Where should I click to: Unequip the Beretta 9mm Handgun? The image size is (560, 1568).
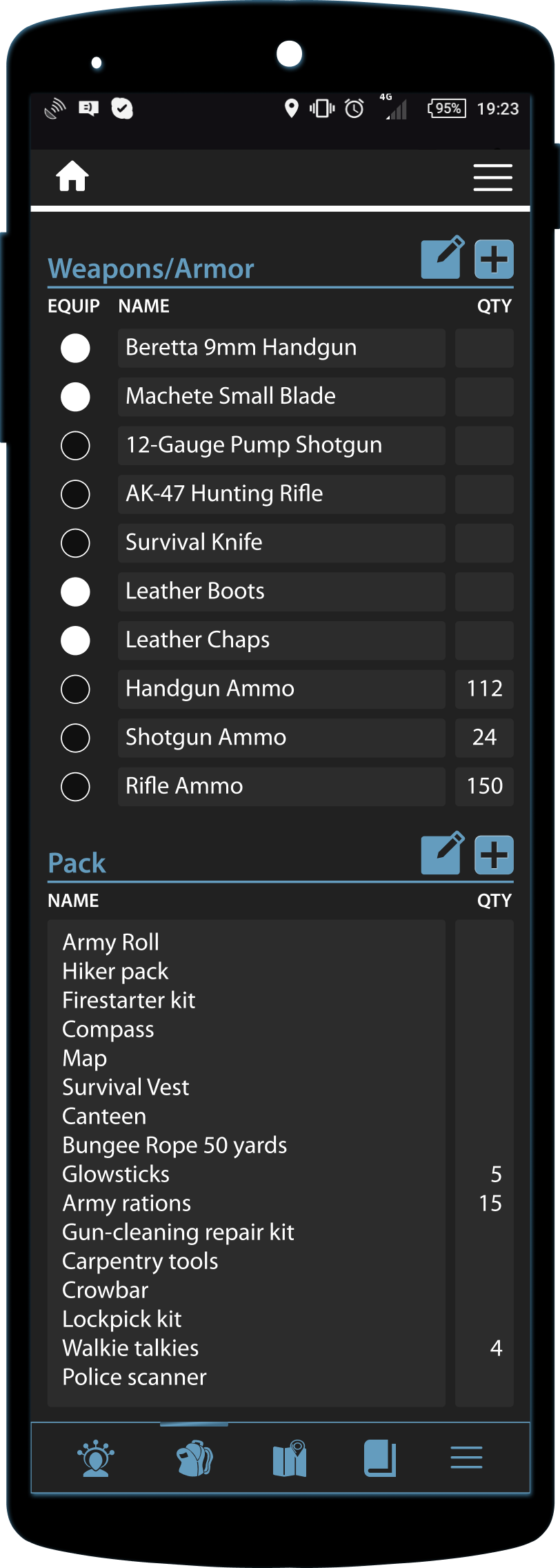[x=75, y=348]
